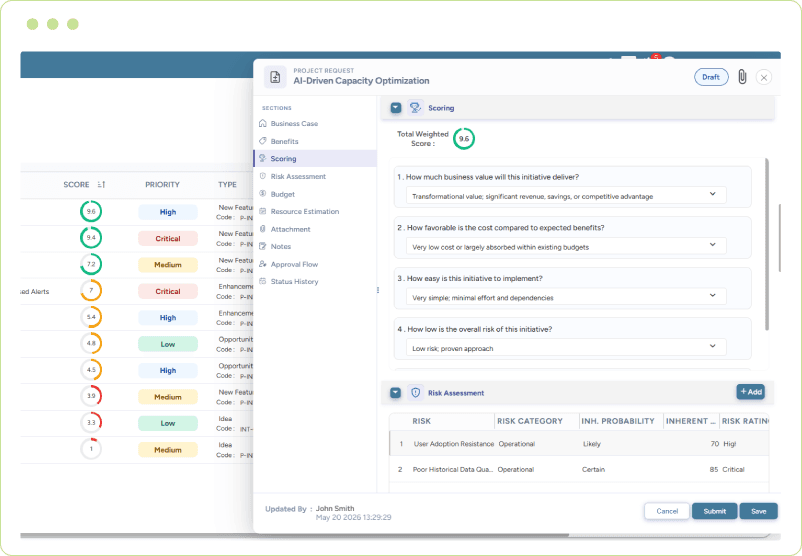Viewport: 802px width, 556px height.
Task: Click the Low priority badge beside score 4.8
Action: click(168, 344)
